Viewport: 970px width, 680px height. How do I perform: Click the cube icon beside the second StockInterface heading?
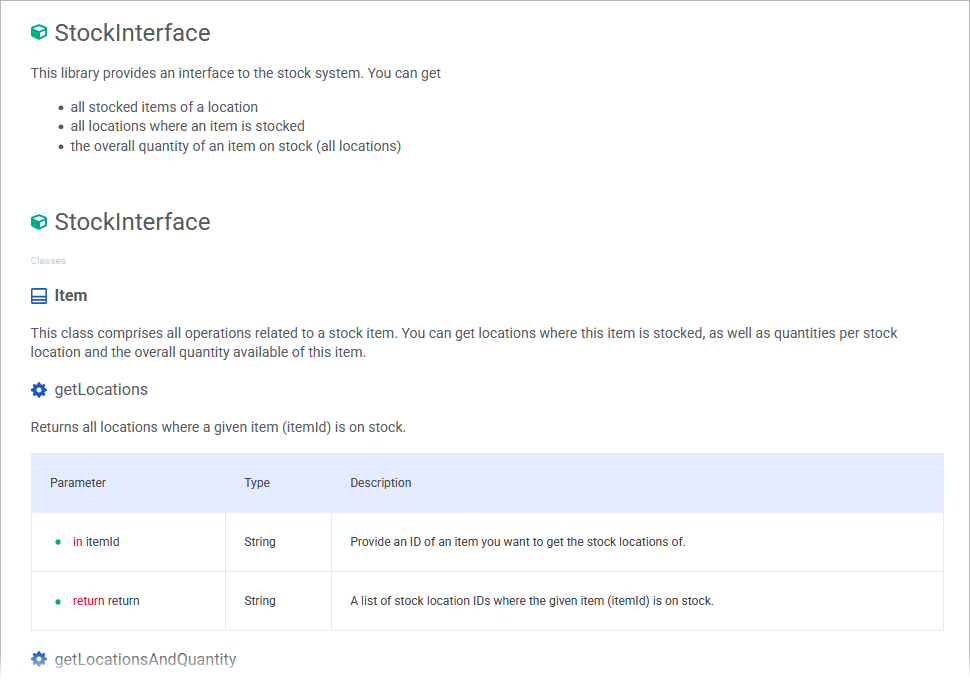pos(39,222)
